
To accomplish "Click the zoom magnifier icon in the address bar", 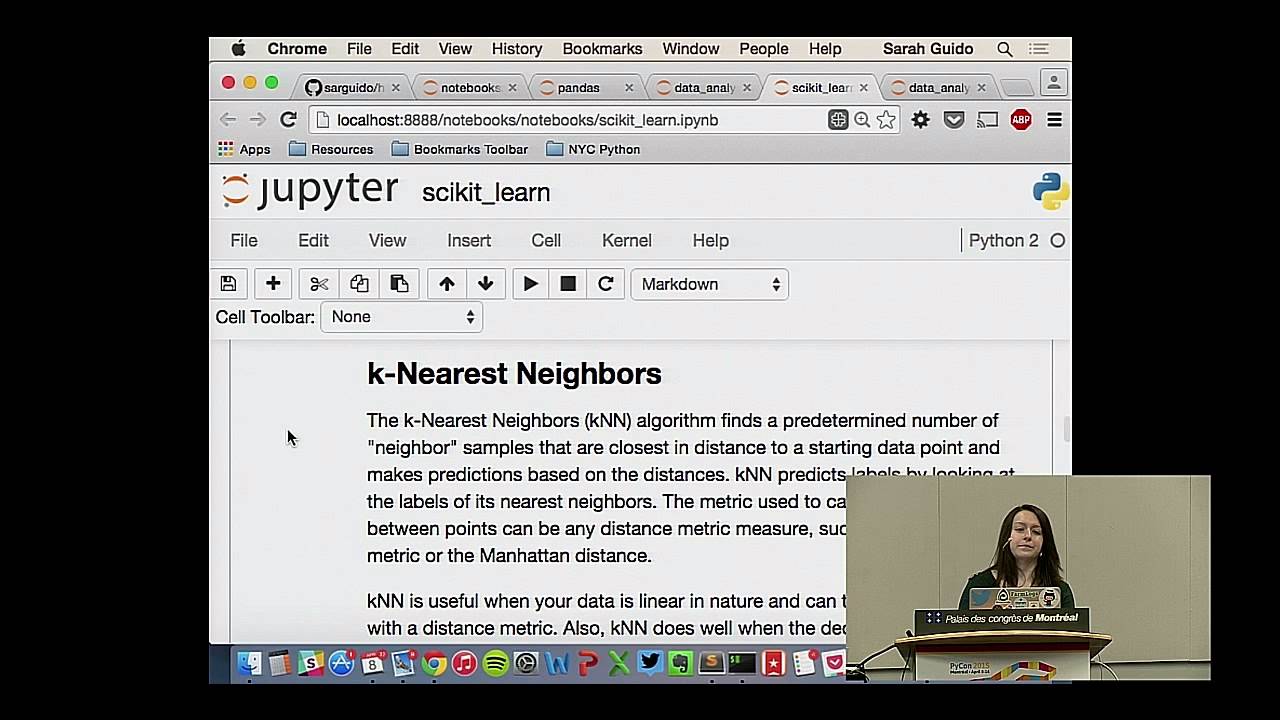I will 862,120.
